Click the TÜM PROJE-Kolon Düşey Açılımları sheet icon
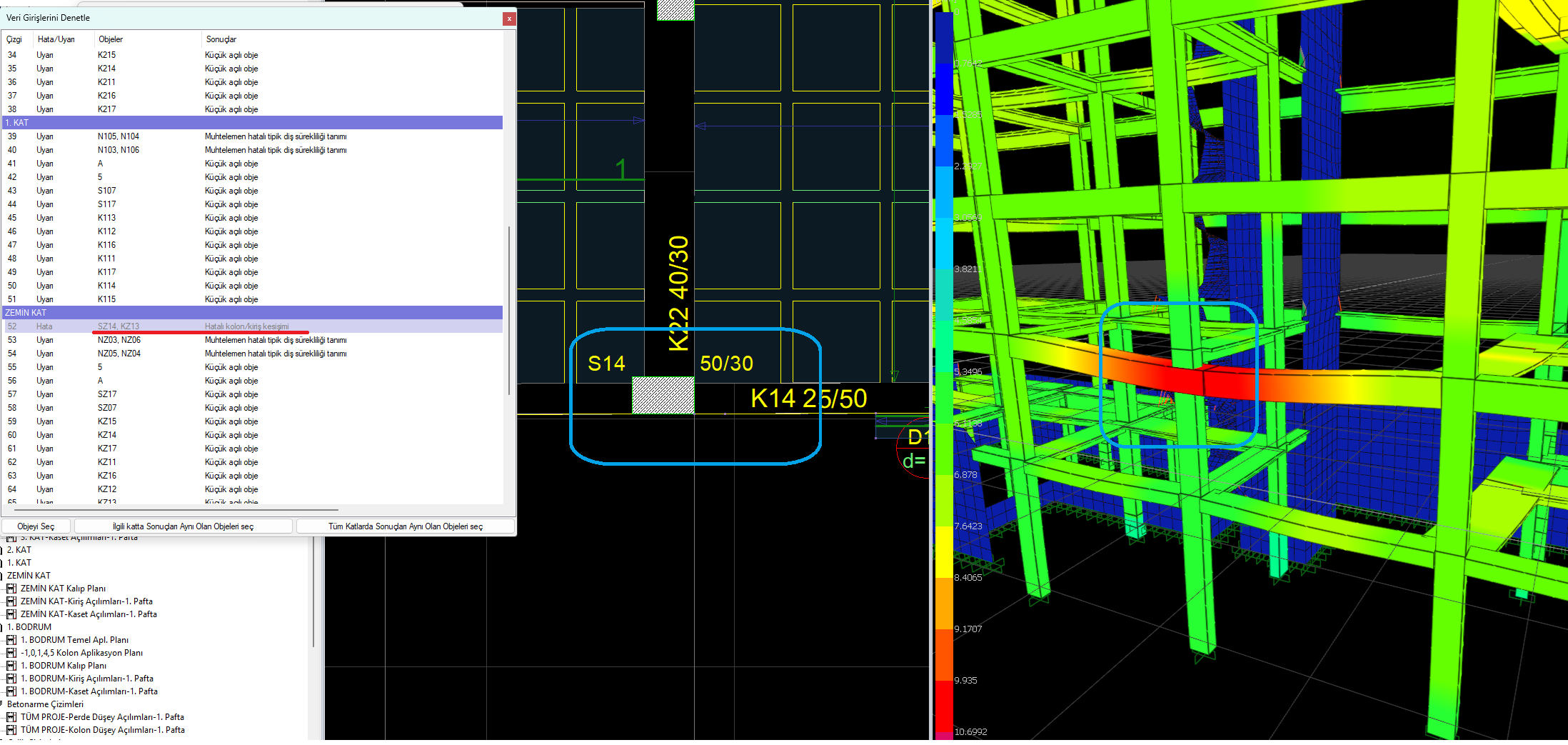1568x745 pixels. 11,730
